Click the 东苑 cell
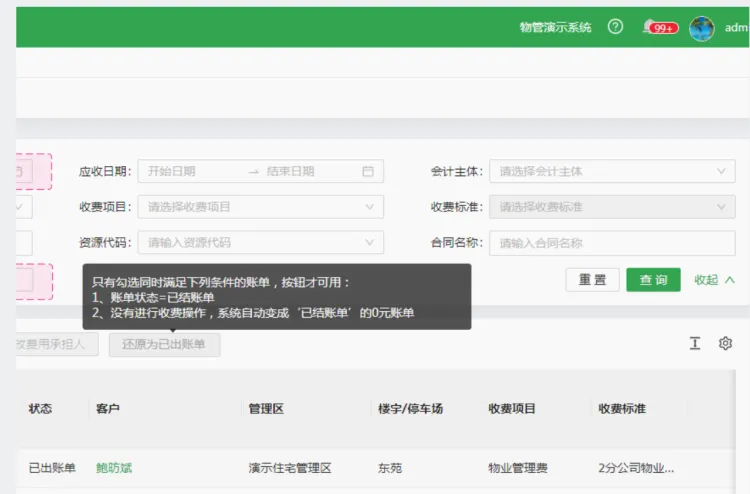 coord(390,468)
